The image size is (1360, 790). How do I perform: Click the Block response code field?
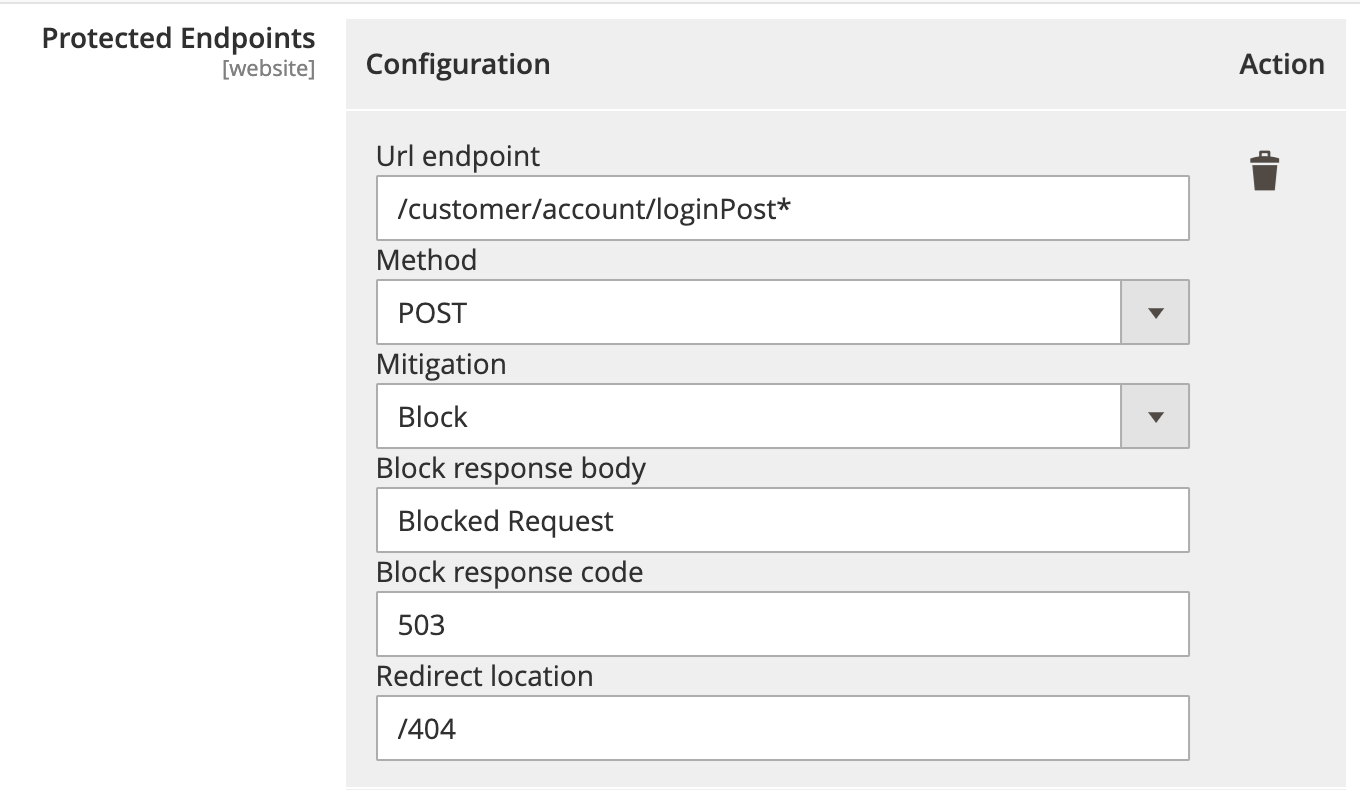780,624
